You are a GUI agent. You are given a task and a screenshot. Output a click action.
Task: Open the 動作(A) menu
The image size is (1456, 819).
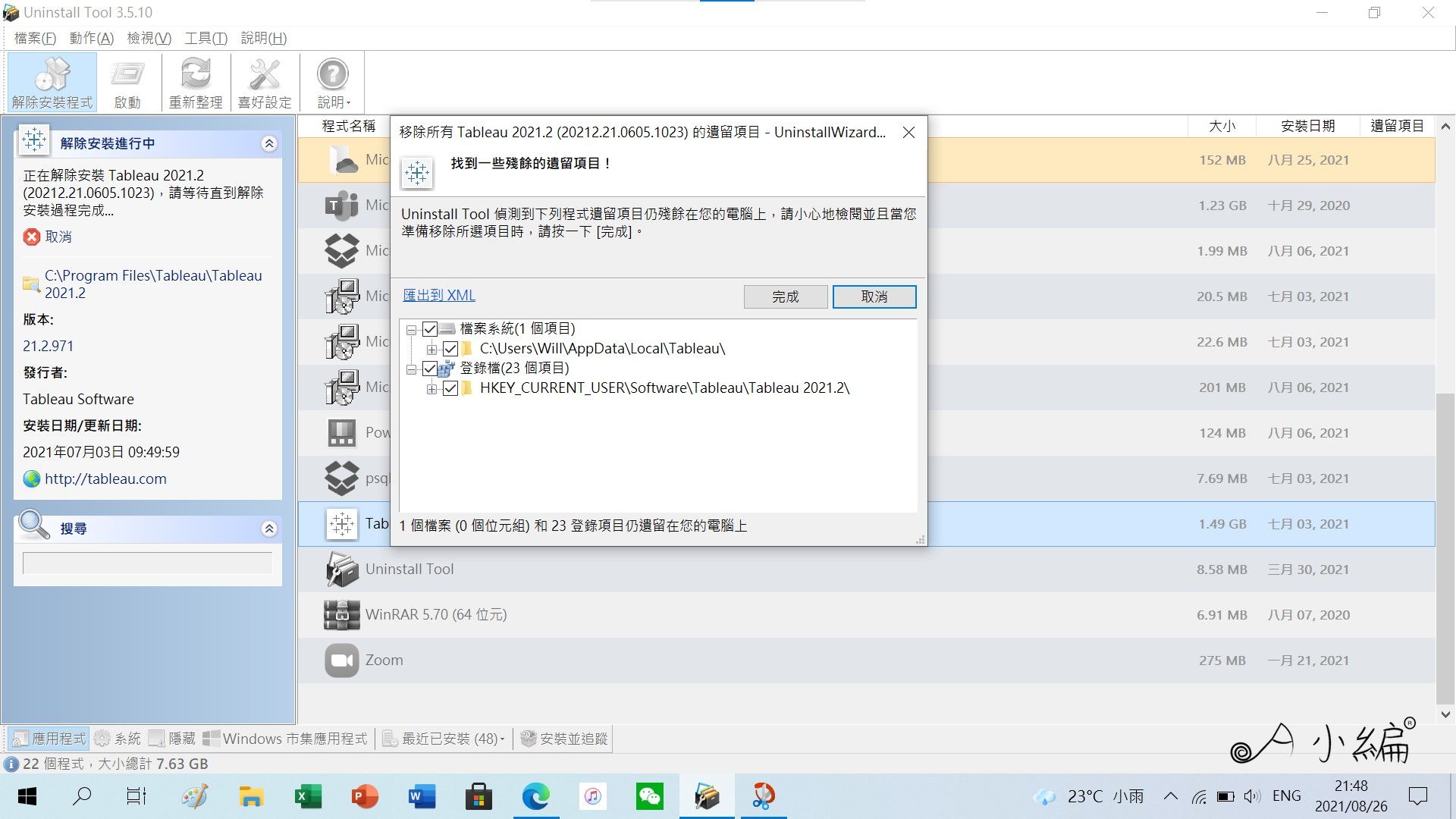click(91, 38)
